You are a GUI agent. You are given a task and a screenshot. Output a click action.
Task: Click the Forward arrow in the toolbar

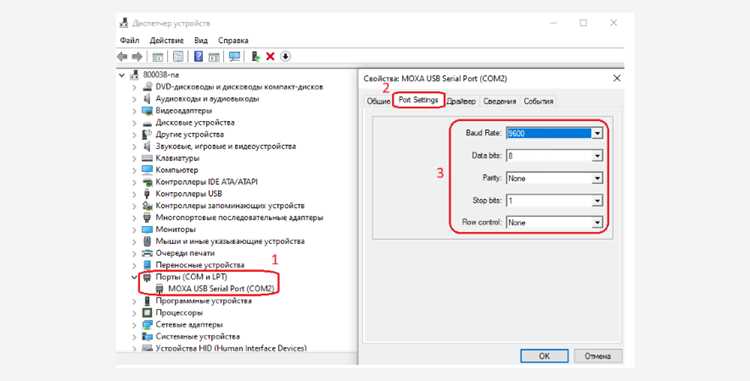[137, 57]
